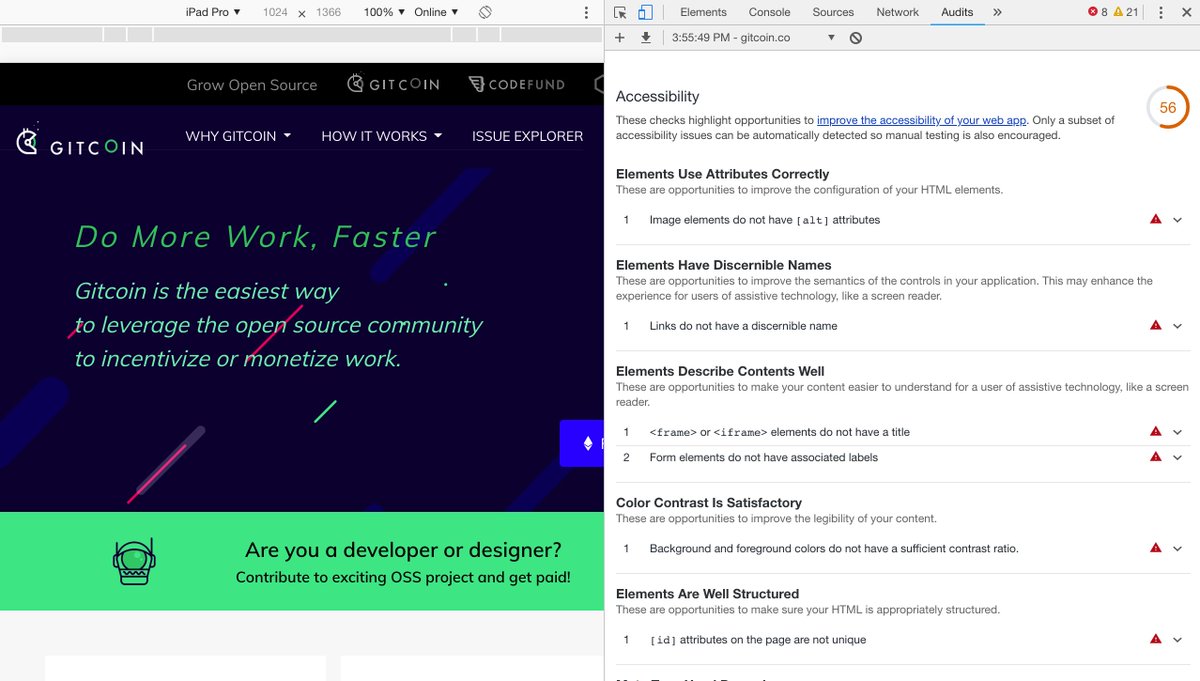This screenshot has height=681, width=1200.
Task: Click the Gitcoin logo in top bar
Action: coord(393,84)
